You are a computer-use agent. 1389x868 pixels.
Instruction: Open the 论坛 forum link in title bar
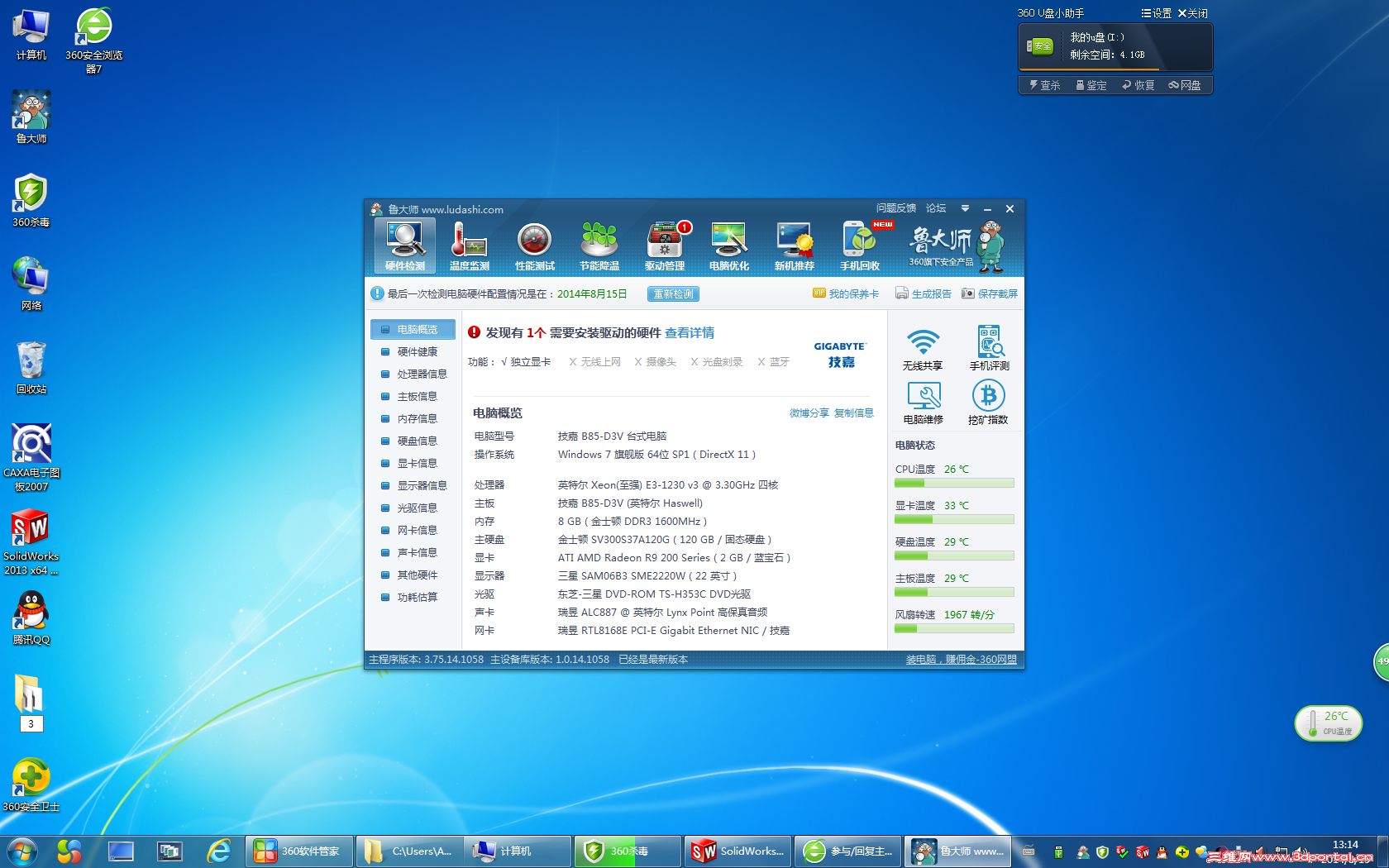pyautogui.click(x=936, y=208)
